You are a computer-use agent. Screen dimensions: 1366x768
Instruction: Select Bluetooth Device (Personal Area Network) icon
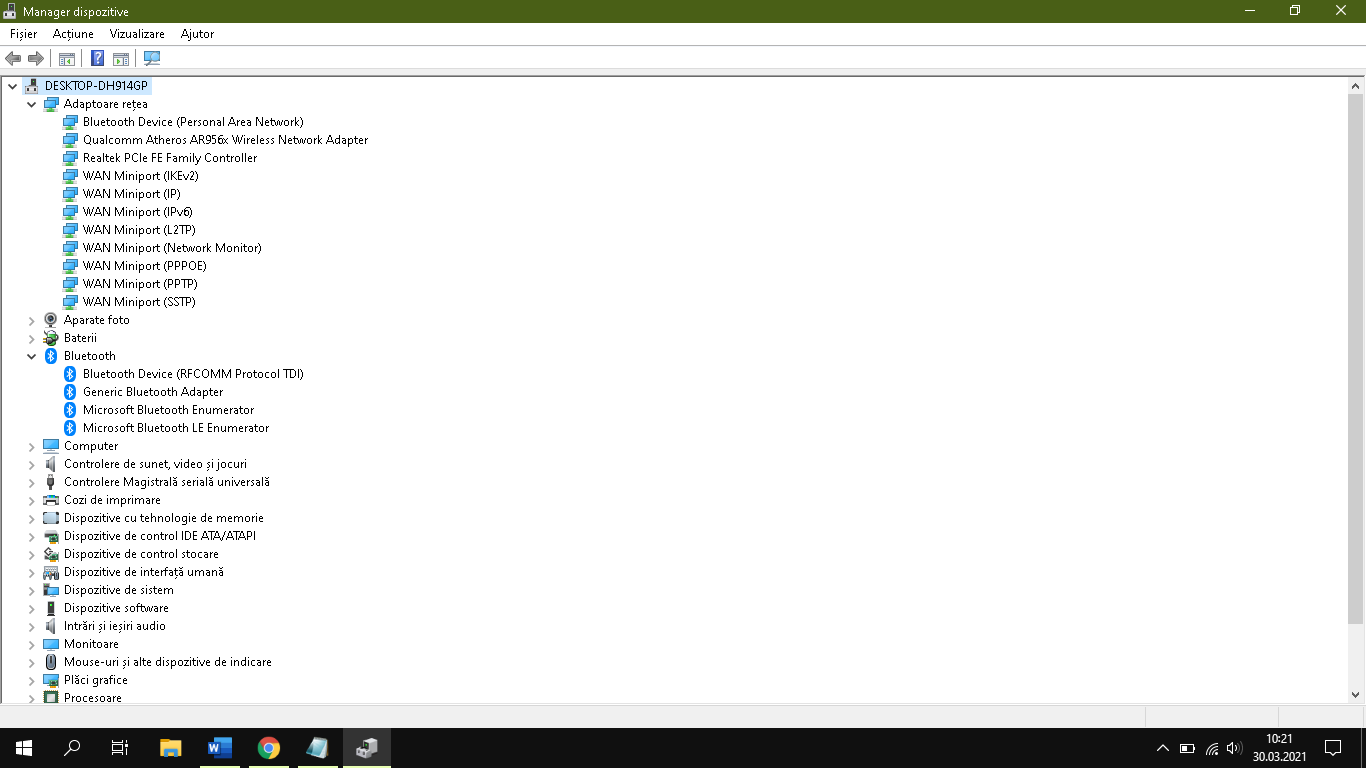click(x=70, y=122)
